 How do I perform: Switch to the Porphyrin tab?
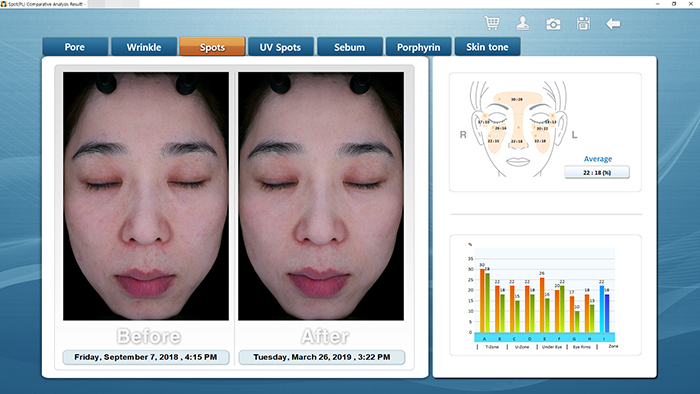click(x=418, y=46)
